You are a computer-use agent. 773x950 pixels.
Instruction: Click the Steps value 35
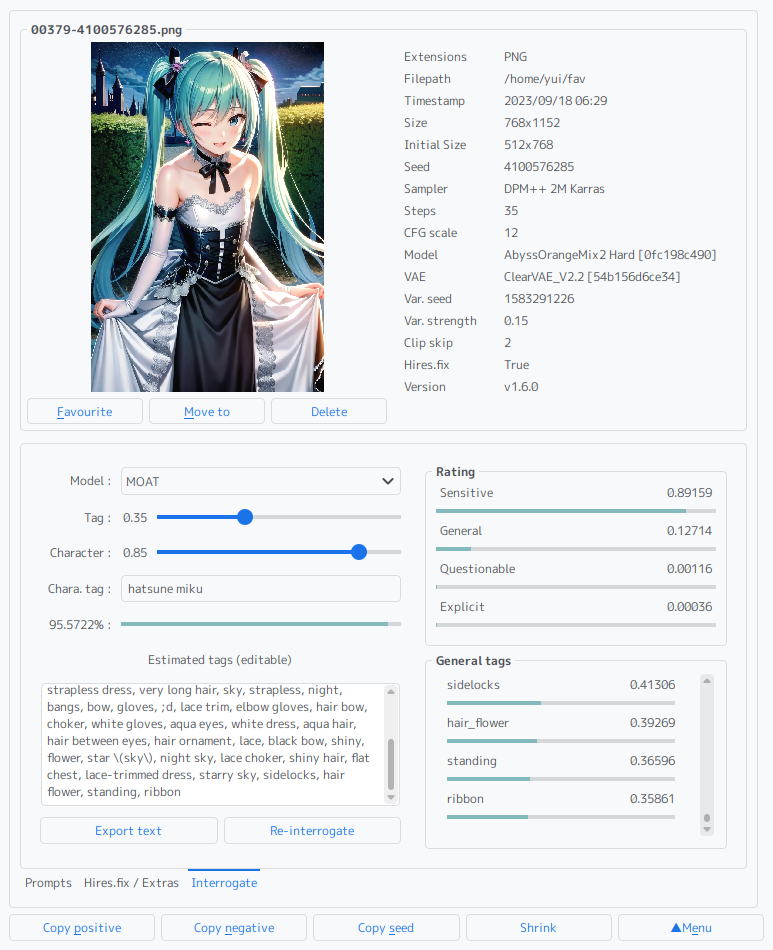tap(511, 211)
